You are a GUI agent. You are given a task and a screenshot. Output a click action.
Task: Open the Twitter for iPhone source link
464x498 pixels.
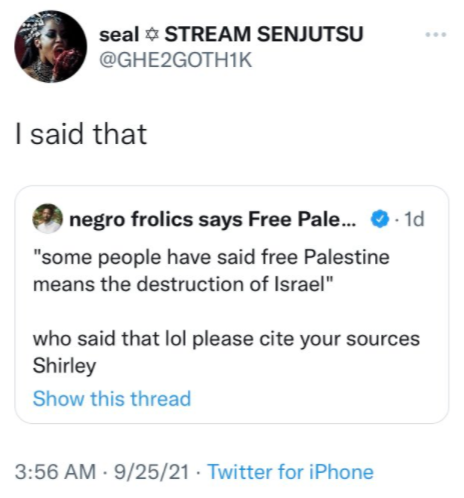(290, 472)
